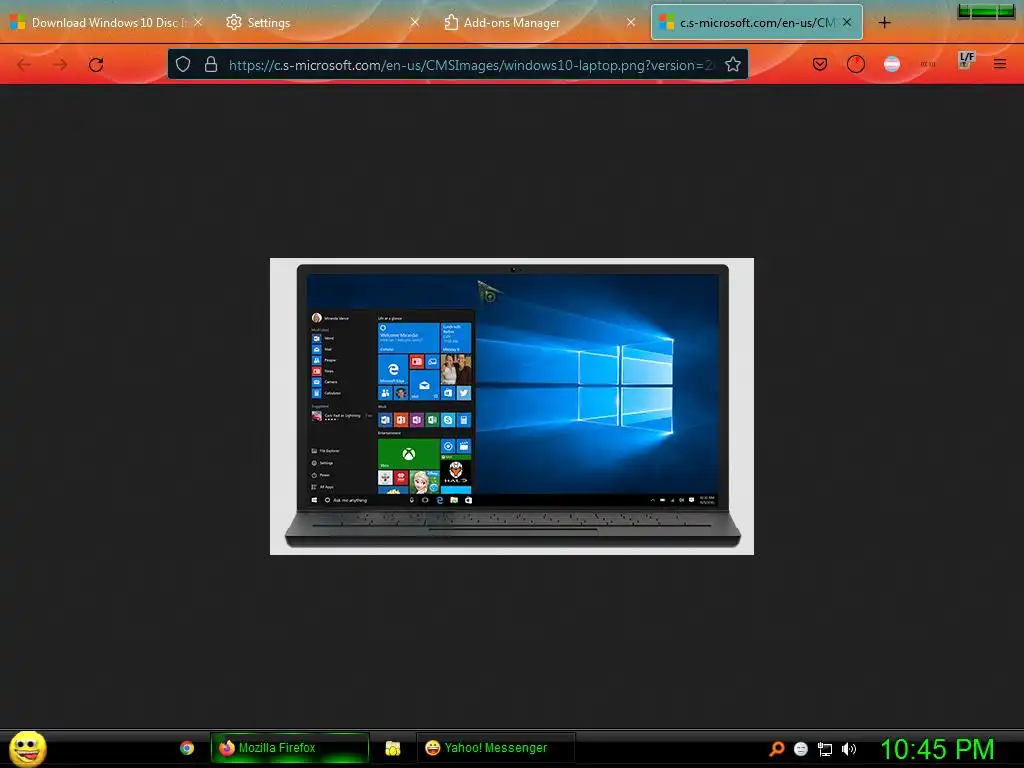Open a new tab
Viewport: 1024px width, 768px height.
click(x=884, y=23)
